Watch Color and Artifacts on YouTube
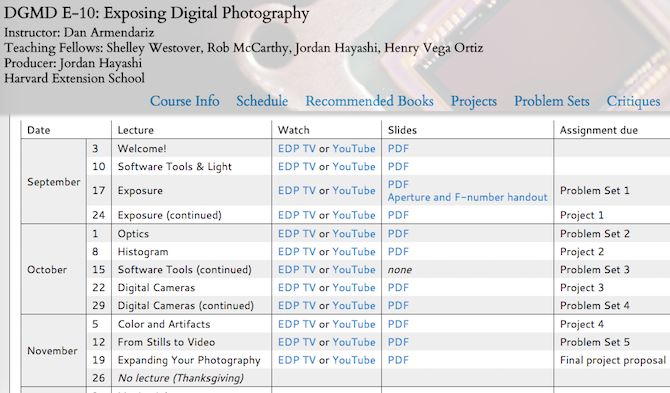 click(354, 325)
